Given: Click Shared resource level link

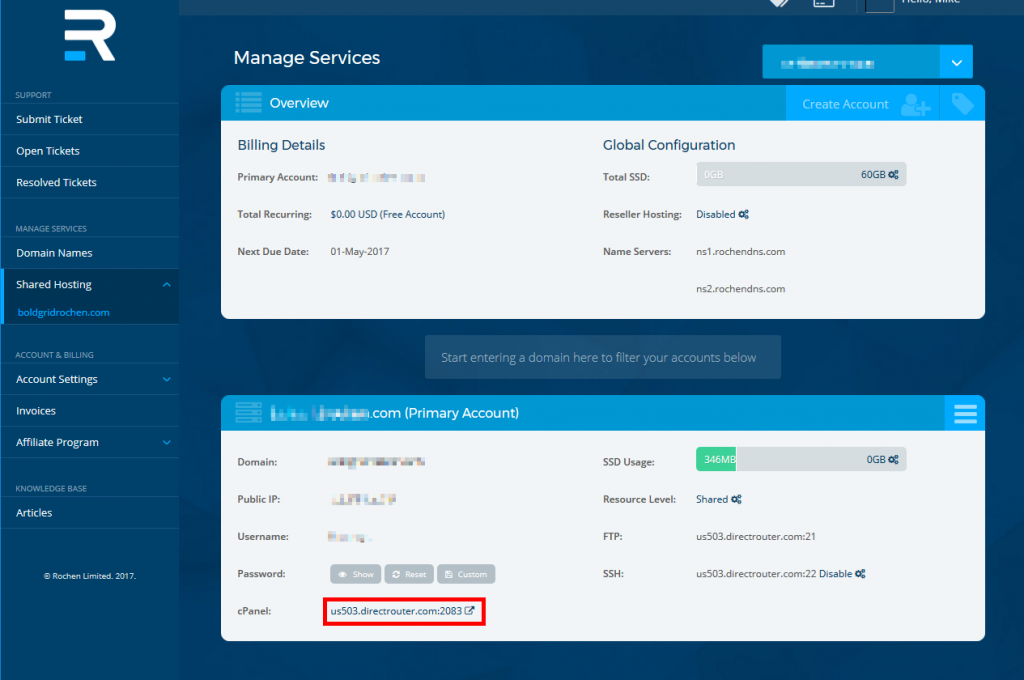Looking at the screenshot, I should click(x=712, y=499).
